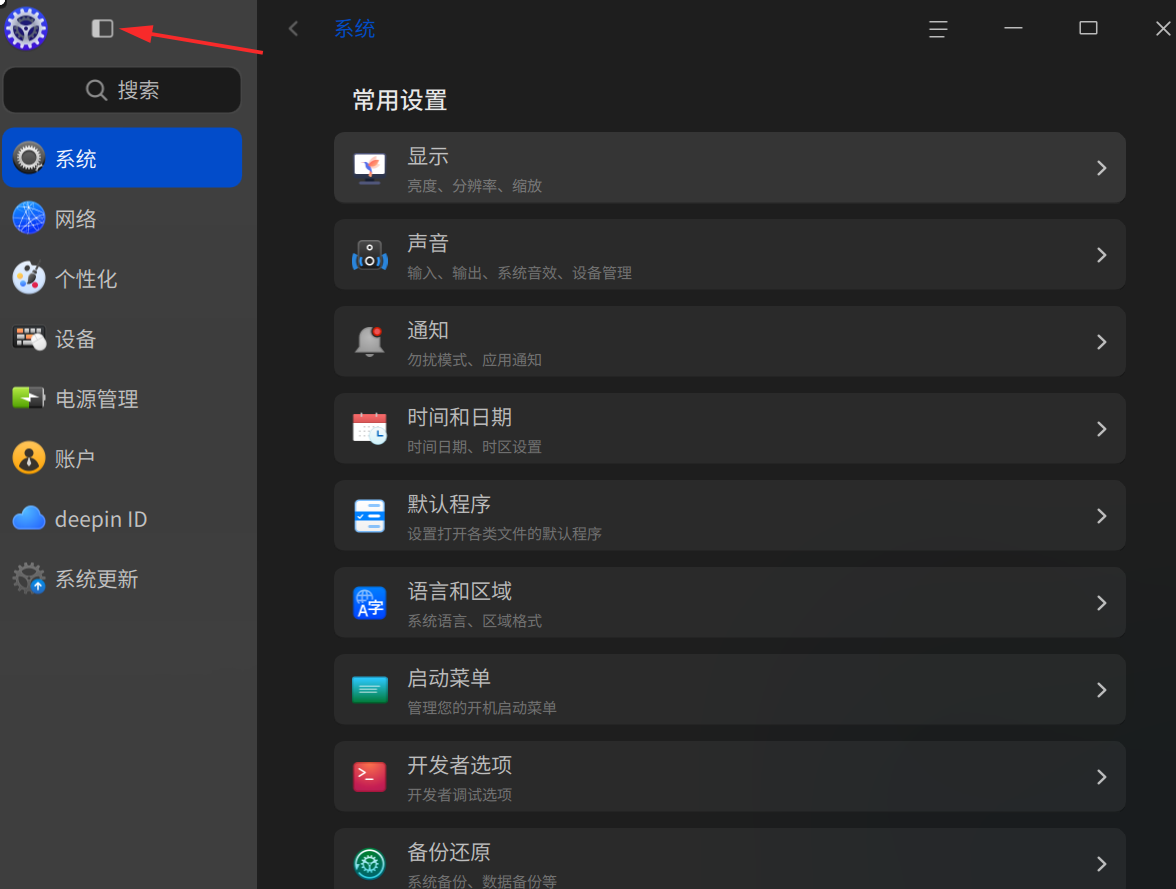The width and height of the screenshot is (1176, 889).
Task: Open the hamburger main menu
Action: [x=938, y=29]
